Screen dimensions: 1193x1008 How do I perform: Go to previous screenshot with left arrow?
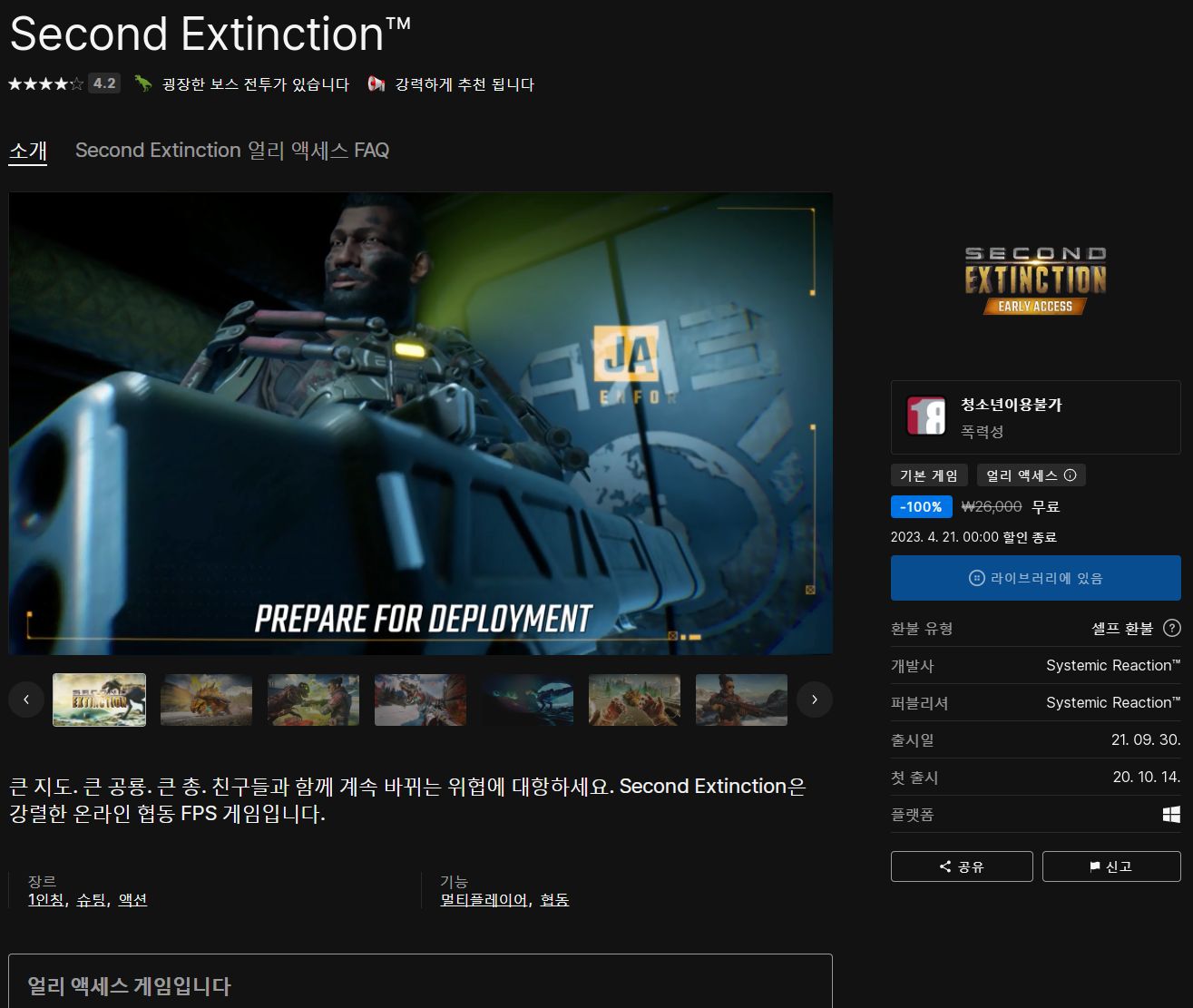tap(26, 700)
